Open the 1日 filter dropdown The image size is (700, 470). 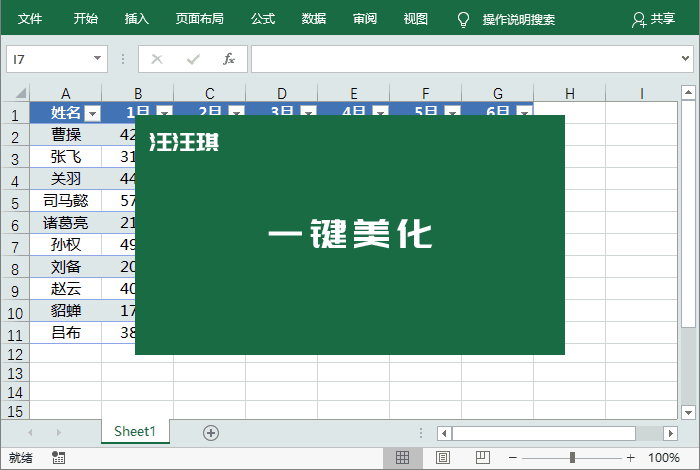164,112
